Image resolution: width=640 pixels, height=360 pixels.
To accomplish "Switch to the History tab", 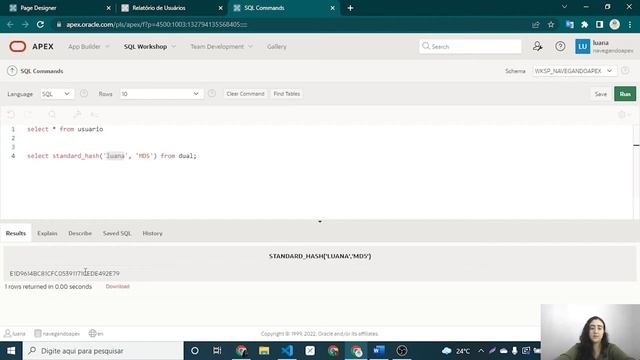I will [152, 233].
